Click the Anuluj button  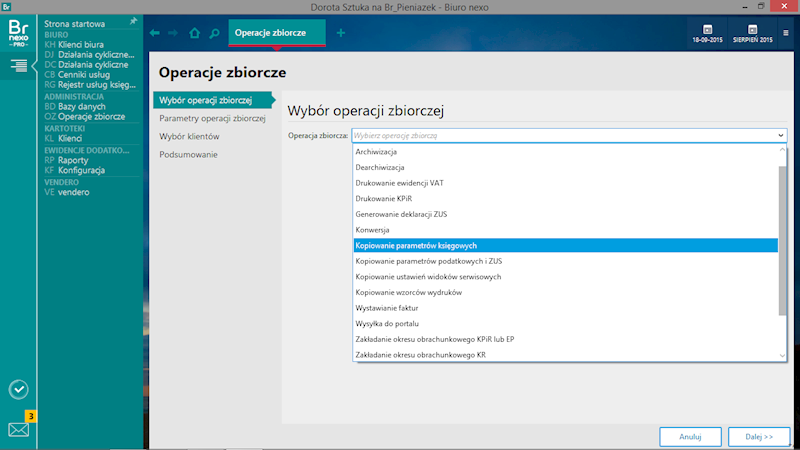[690, 437]
